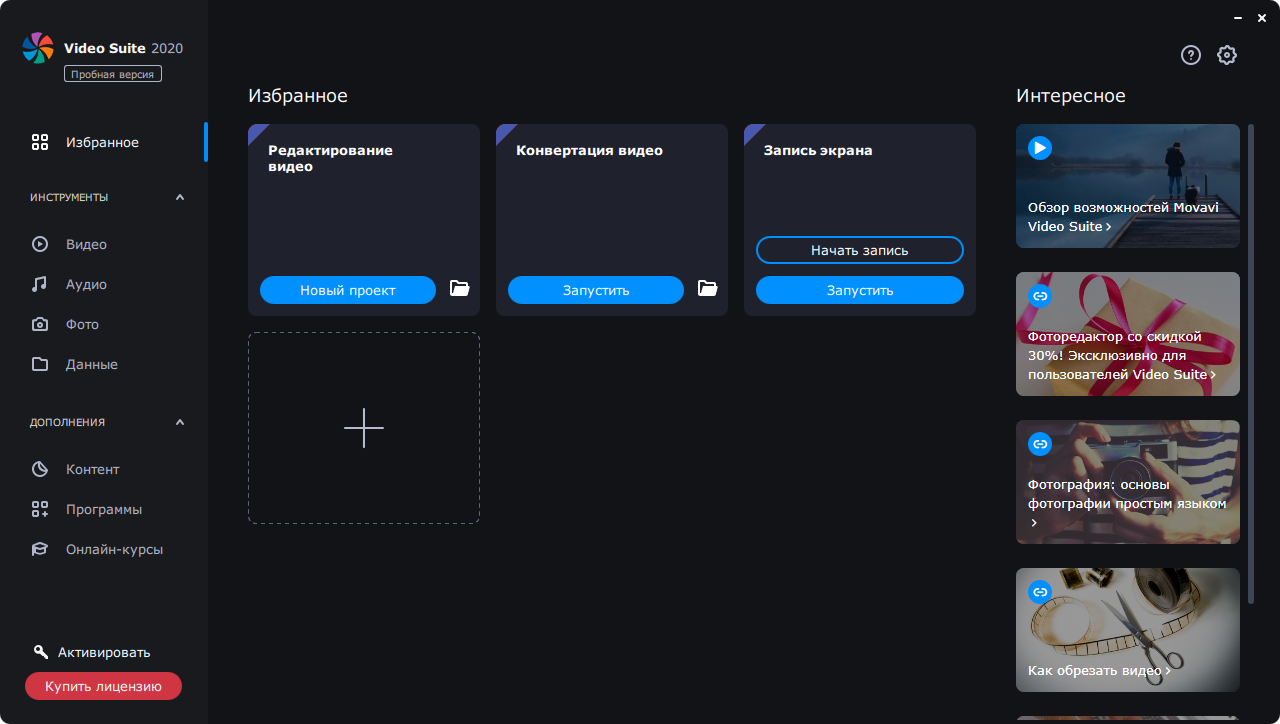The height and width of the screenshot is (724, 1280).
Task: Click the Видео play circle icon
Action: [40, 244]
